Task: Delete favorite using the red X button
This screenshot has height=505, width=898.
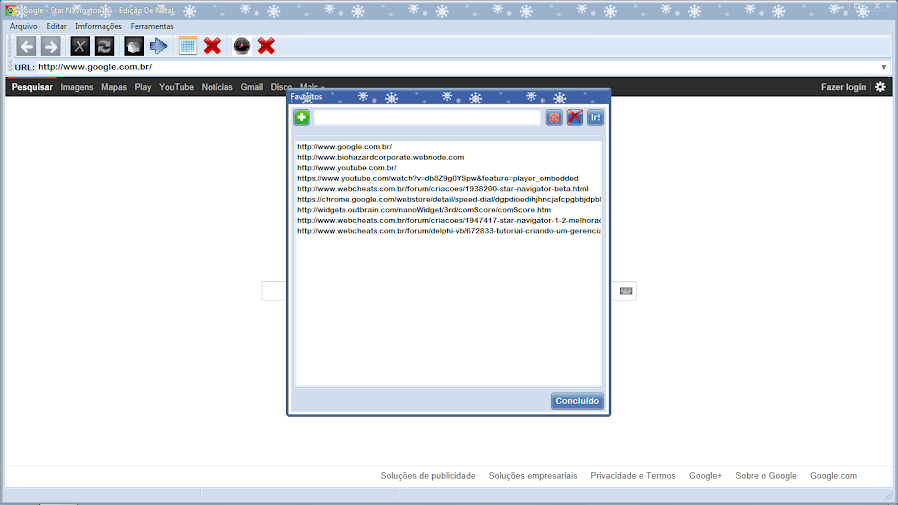Action: [574, 117]
